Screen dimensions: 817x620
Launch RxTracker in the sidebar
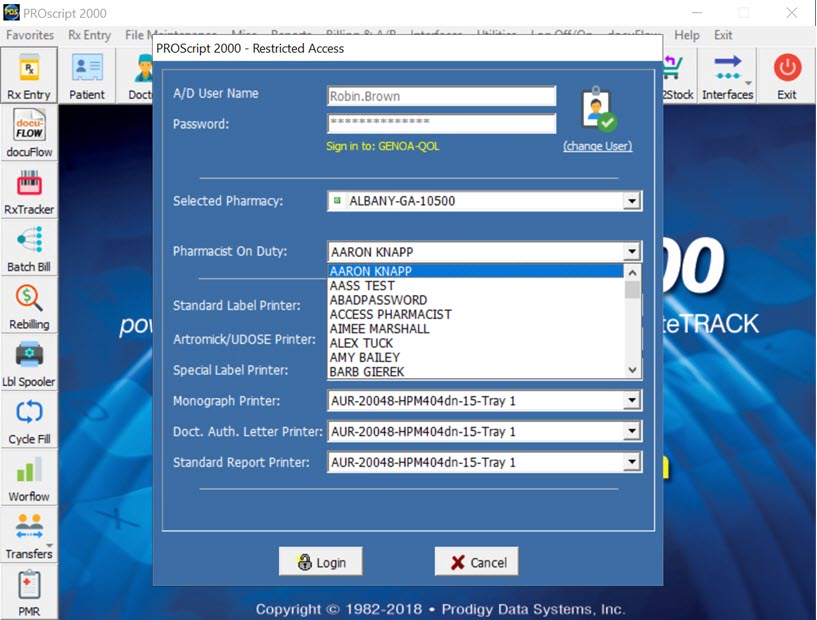pos(29,191)
